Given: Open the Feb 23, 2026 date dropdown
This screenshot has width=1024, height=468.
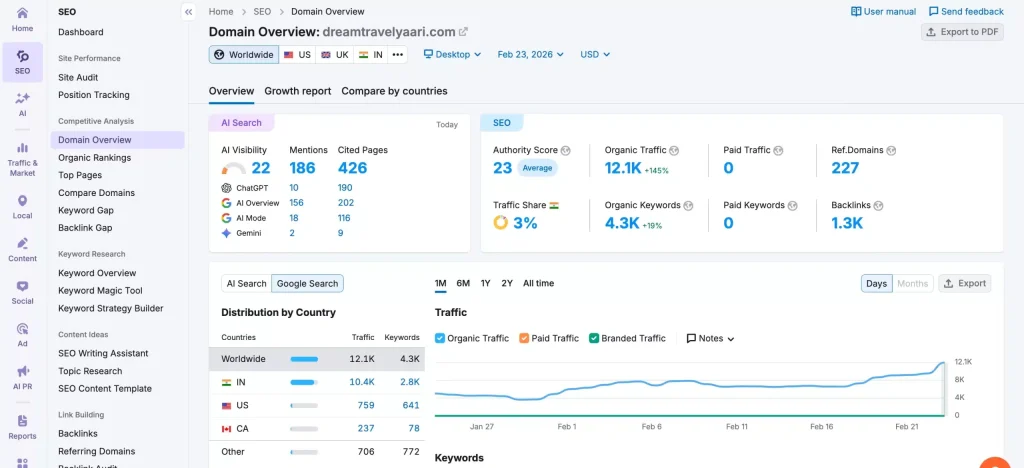Looking at the screenshot, I should click(530, 55).
